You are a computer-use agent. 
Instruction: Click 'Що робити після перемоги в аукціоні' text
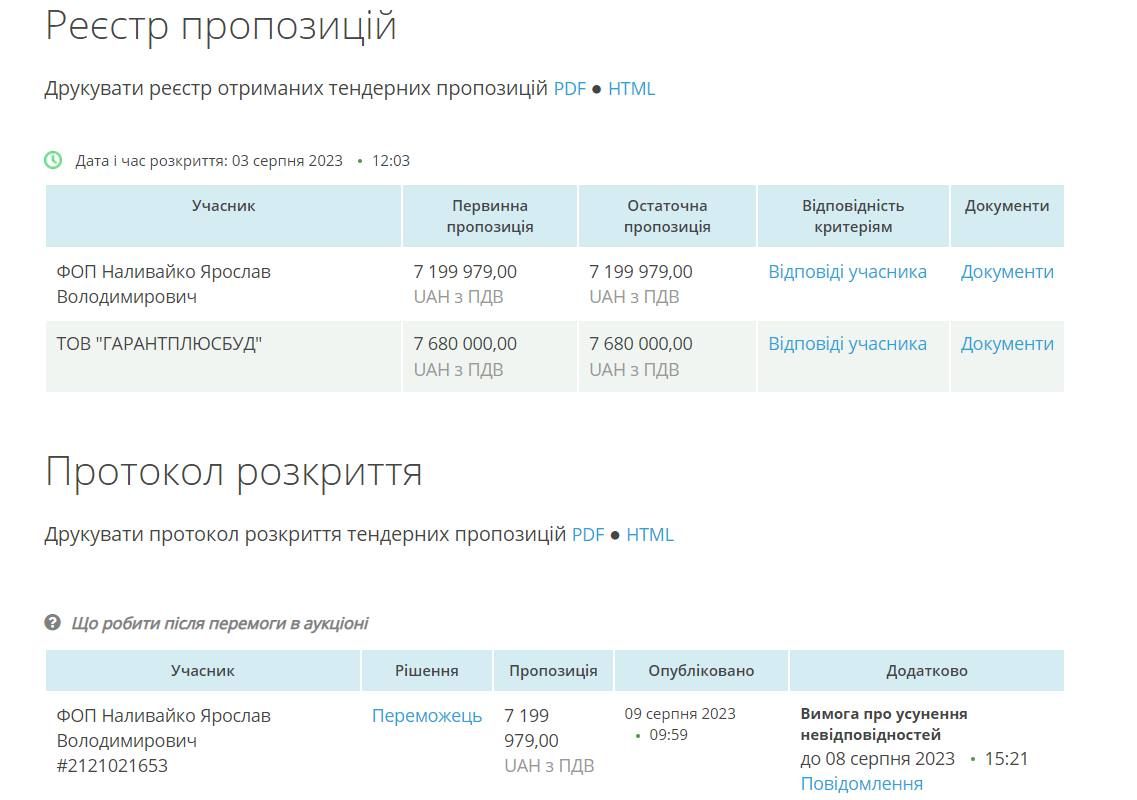(220, 623)
